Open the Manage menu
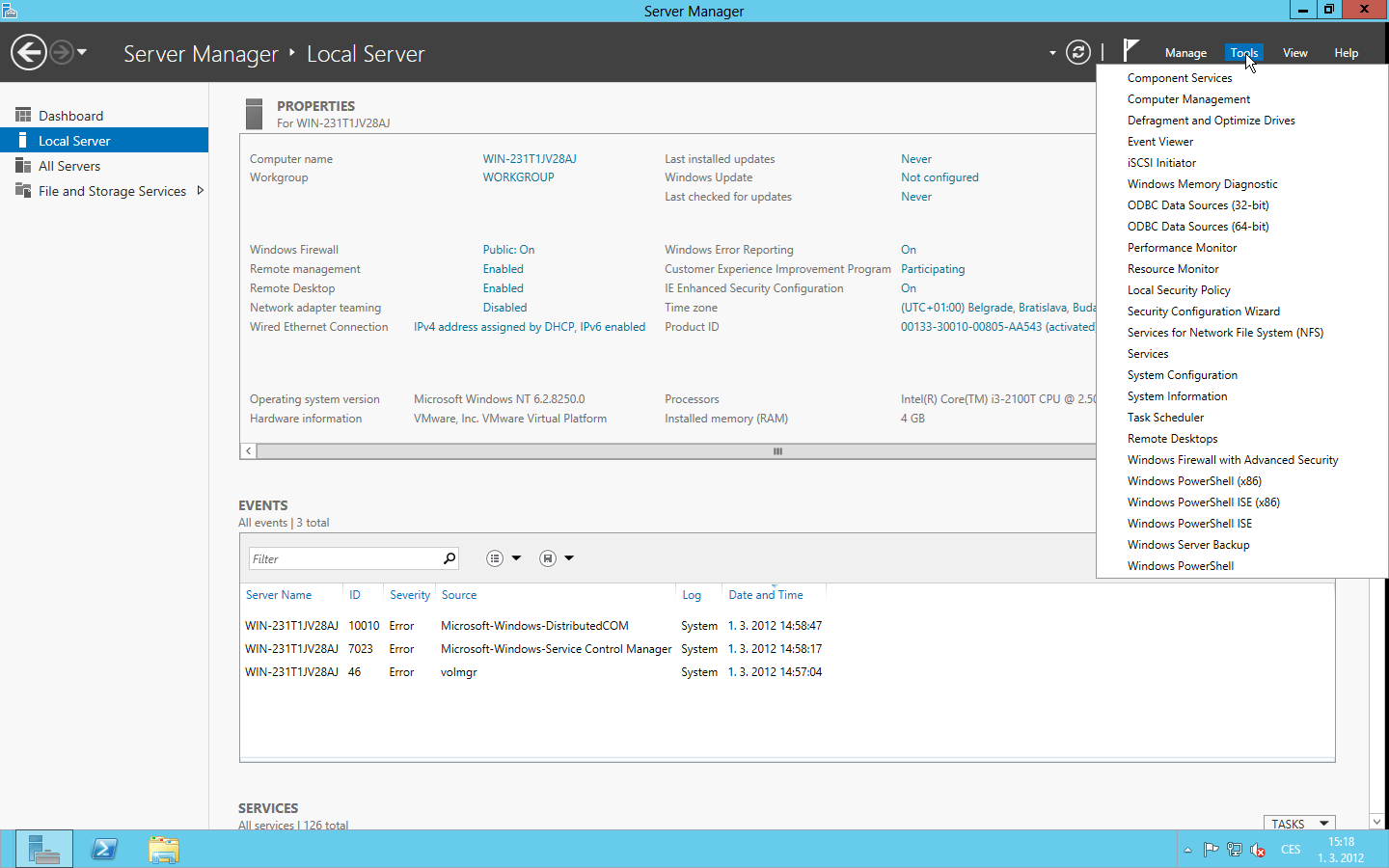This screenshot has width=1389, height=868. pos(1185,53)
